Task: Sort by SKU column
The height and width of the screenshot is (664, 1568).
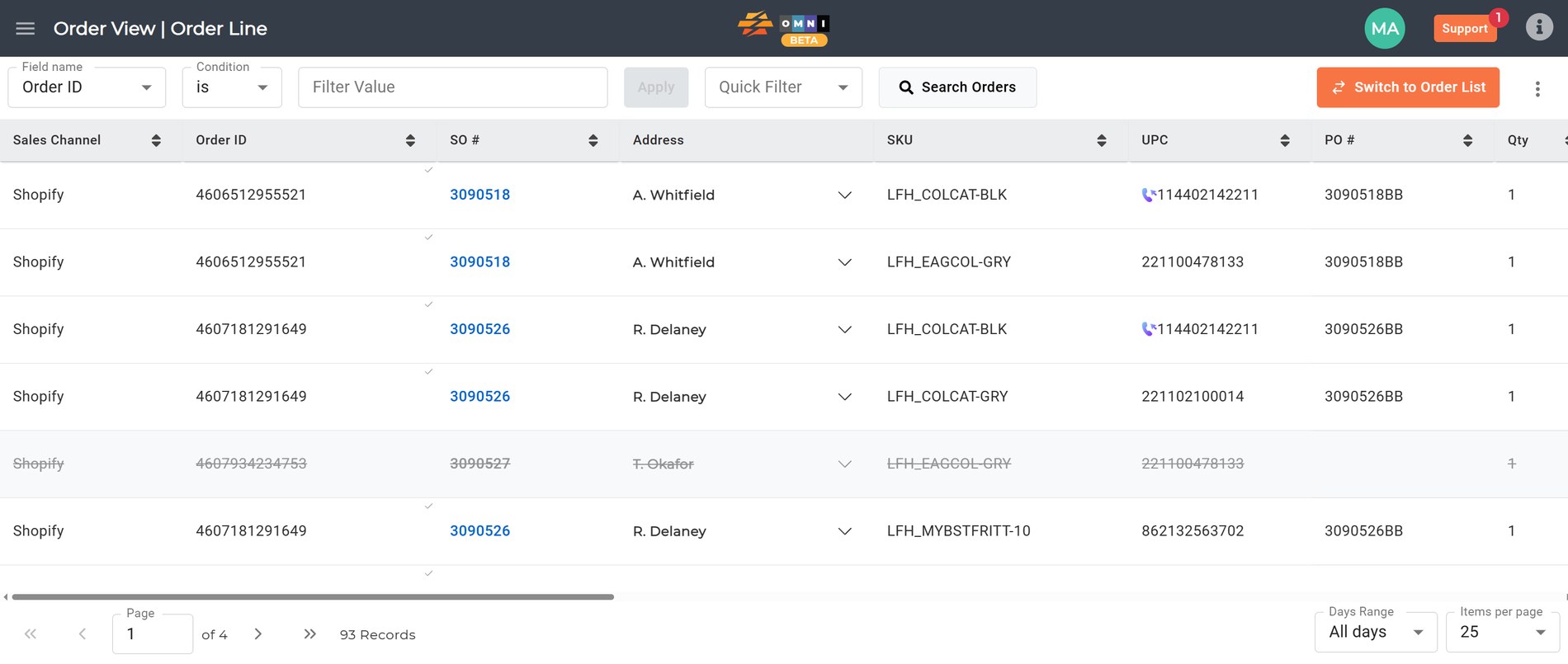Action: click(1102, 140)
